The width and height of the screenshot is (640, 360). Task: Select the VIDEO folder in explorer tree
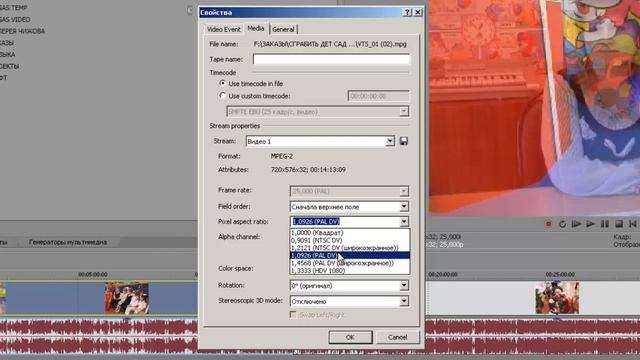click(15, 19)
